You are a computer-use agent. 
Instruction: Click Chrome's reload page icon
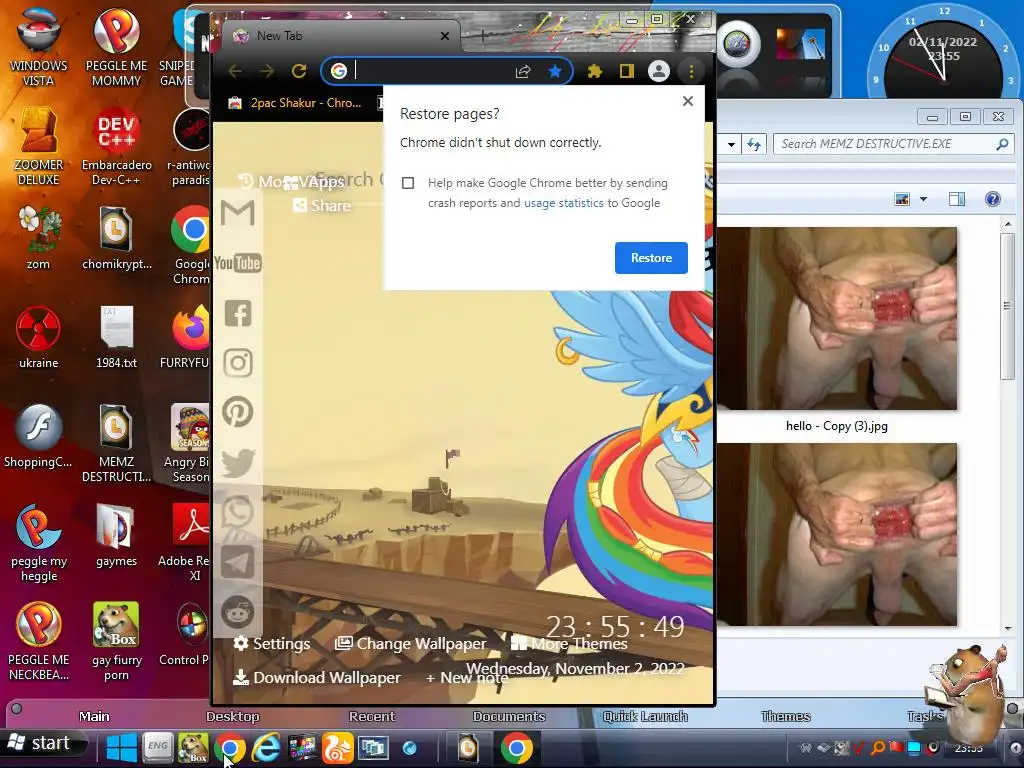pos(299,71)
